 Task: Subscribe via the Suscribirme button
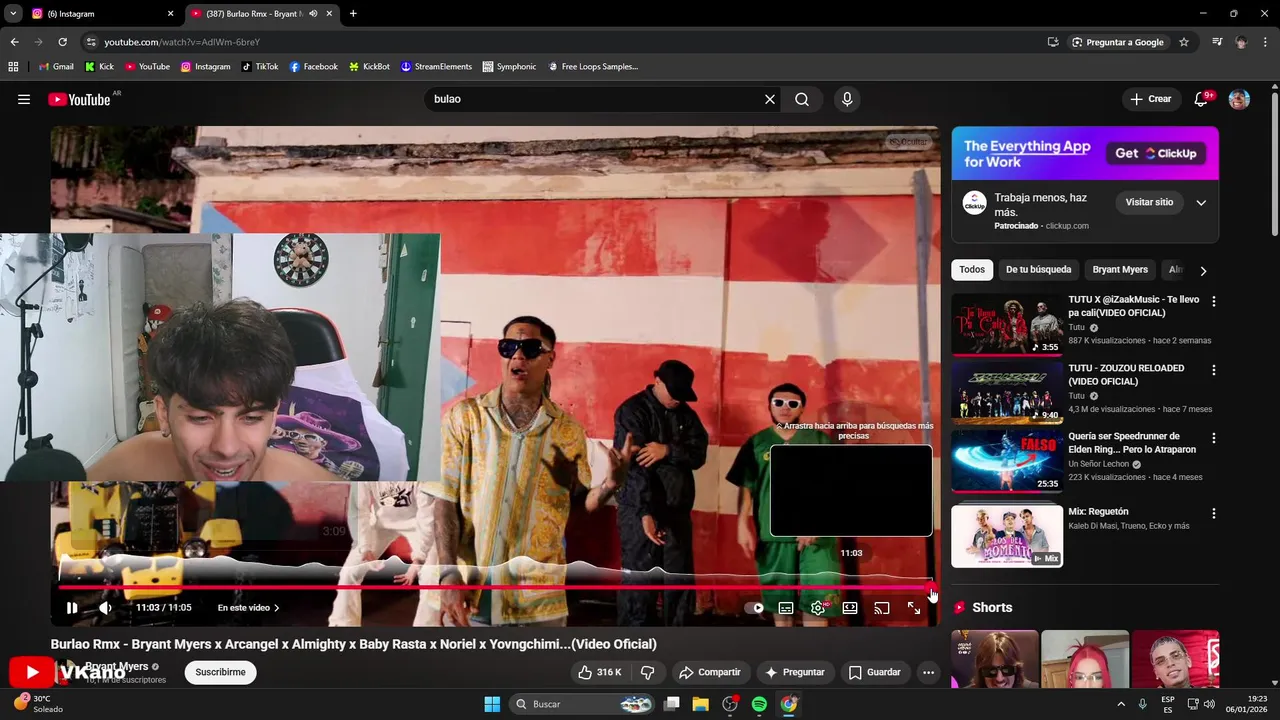click(220, 672)
